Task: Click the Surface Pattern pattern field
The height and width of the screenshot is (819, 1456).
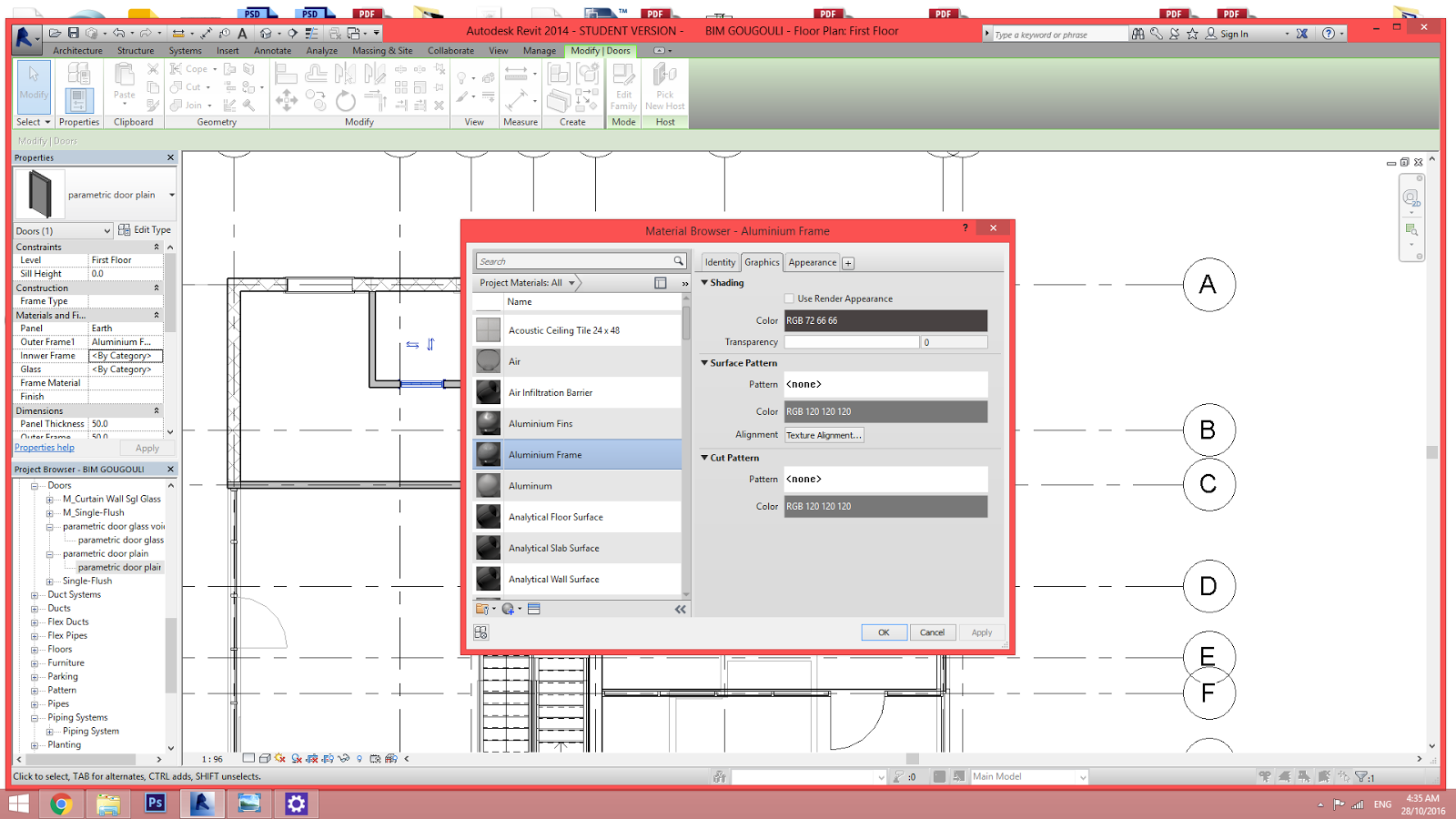Action: tap(885, 384)
